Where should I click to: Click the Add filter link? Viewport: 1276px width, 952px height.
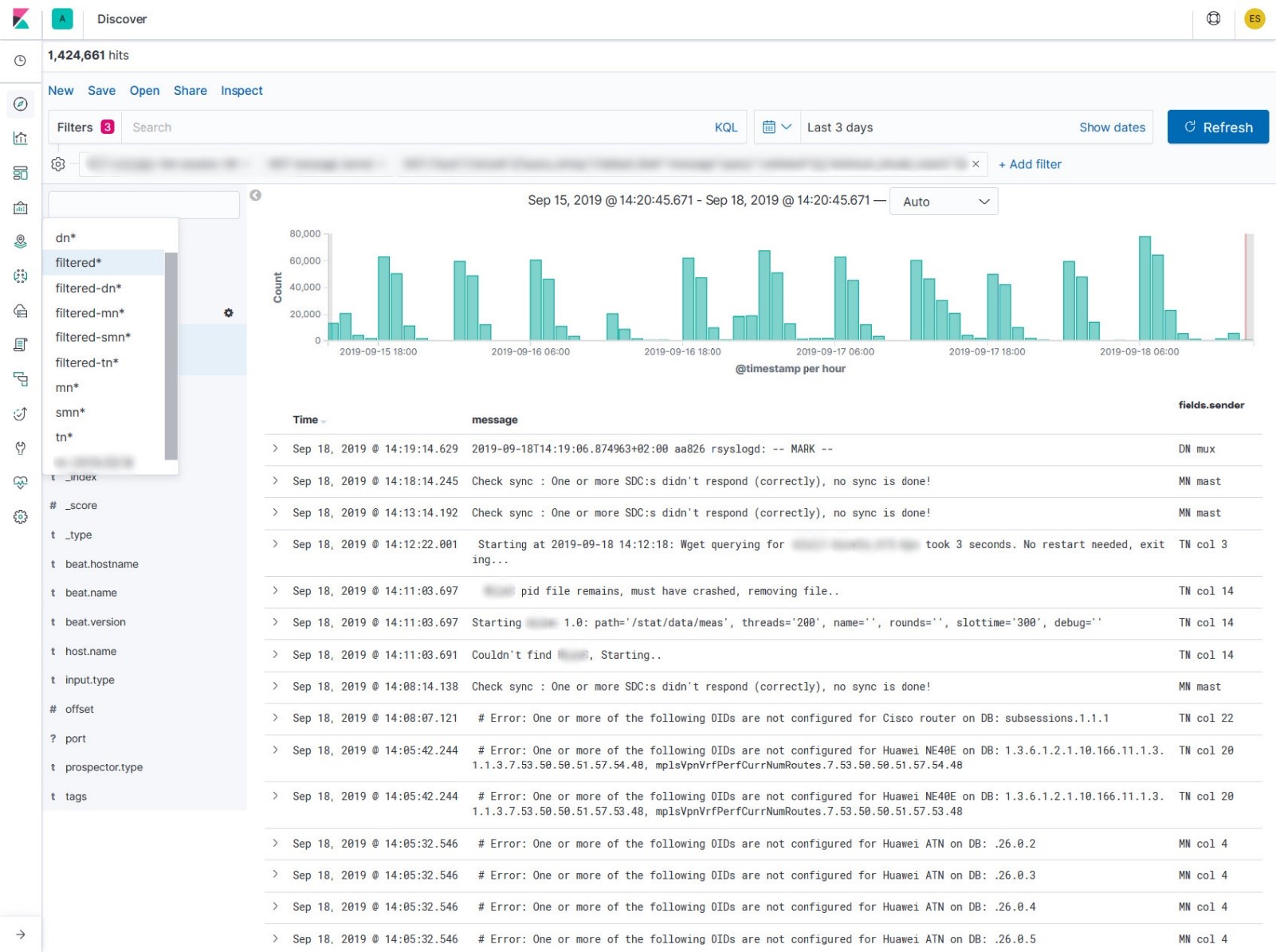(x=1030, y=164)
